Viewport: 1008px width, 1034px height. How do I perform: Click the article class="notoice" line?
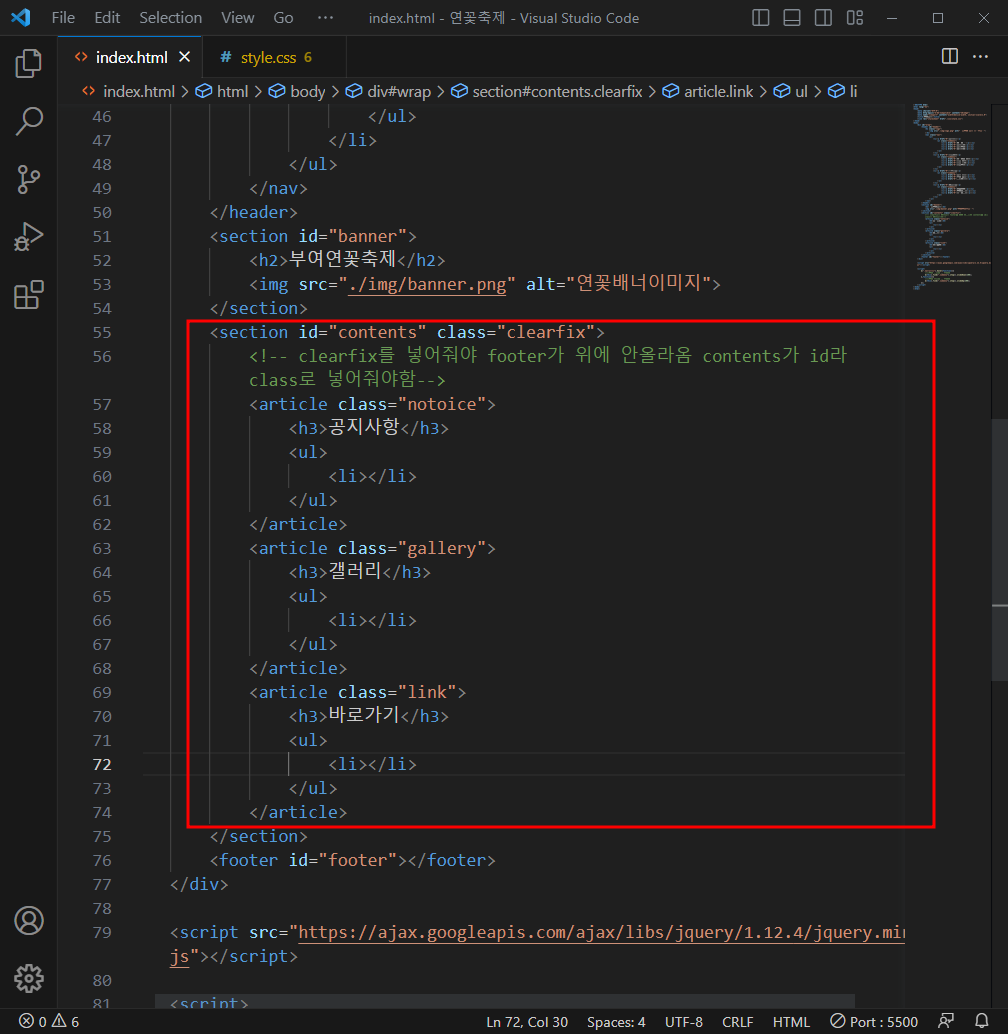click(372, 404)
